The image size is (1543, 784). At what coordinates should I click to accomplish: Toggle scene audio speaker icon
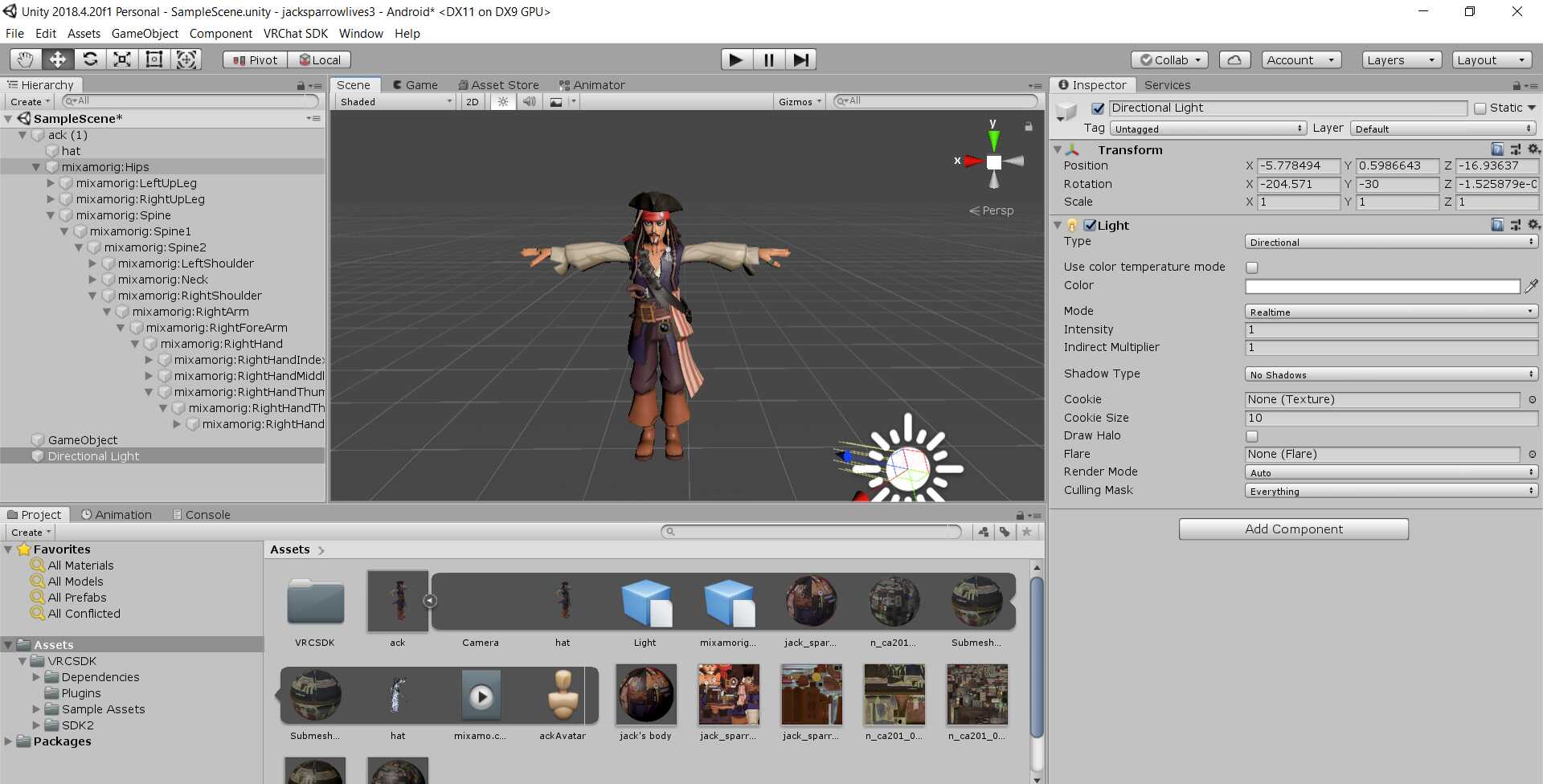click(x=529, y=102)
